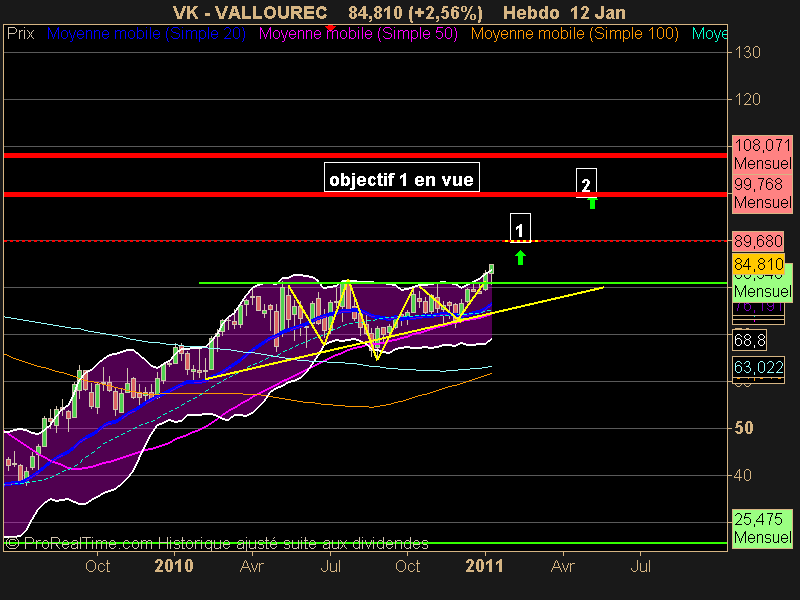This screenshot has height=600, width=800.
Task: Select the 84,810 (+2,56%) quote in title
Action: click(415, 13)
